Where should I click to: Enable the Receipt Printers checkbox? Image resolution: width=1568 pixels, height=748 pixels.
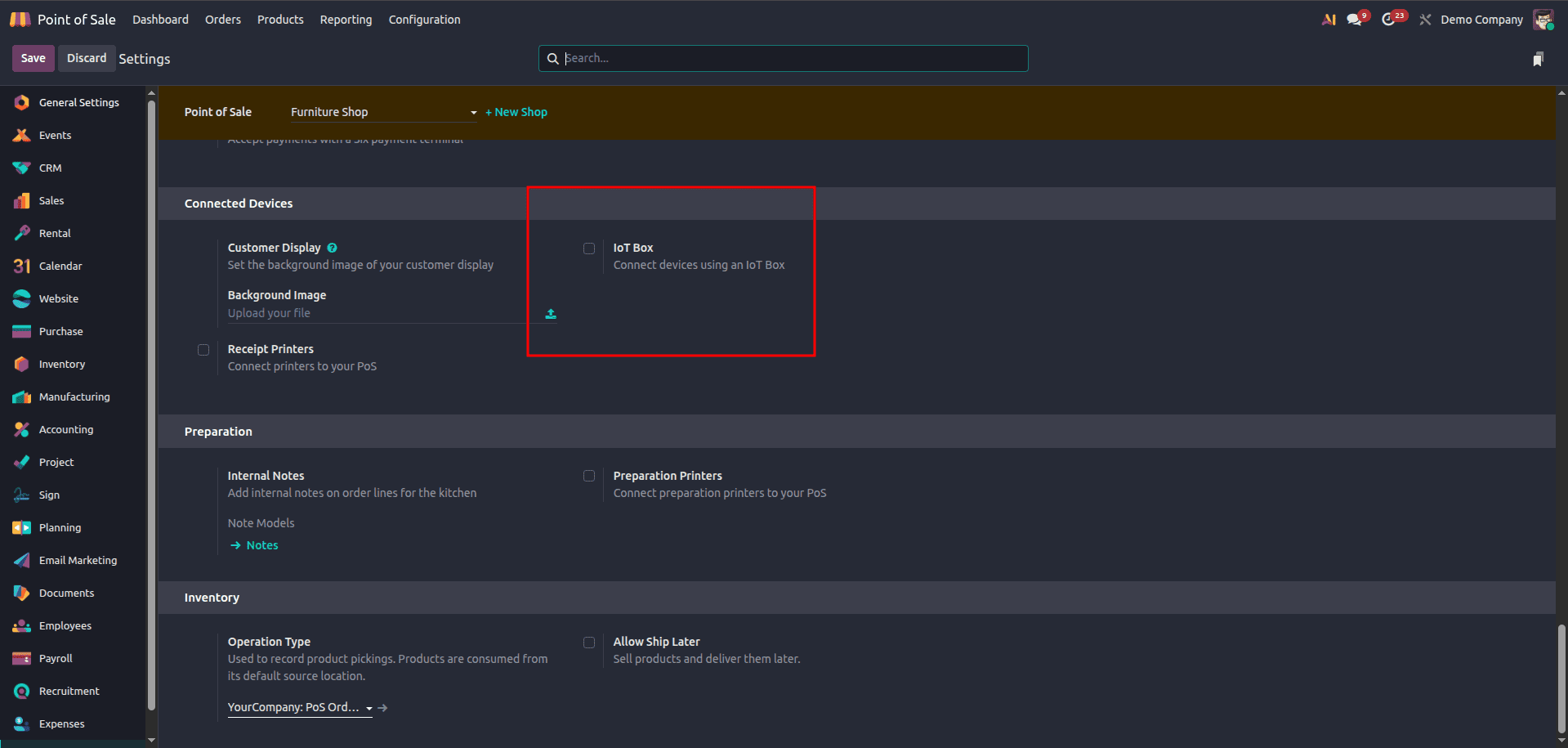[203, 350]
